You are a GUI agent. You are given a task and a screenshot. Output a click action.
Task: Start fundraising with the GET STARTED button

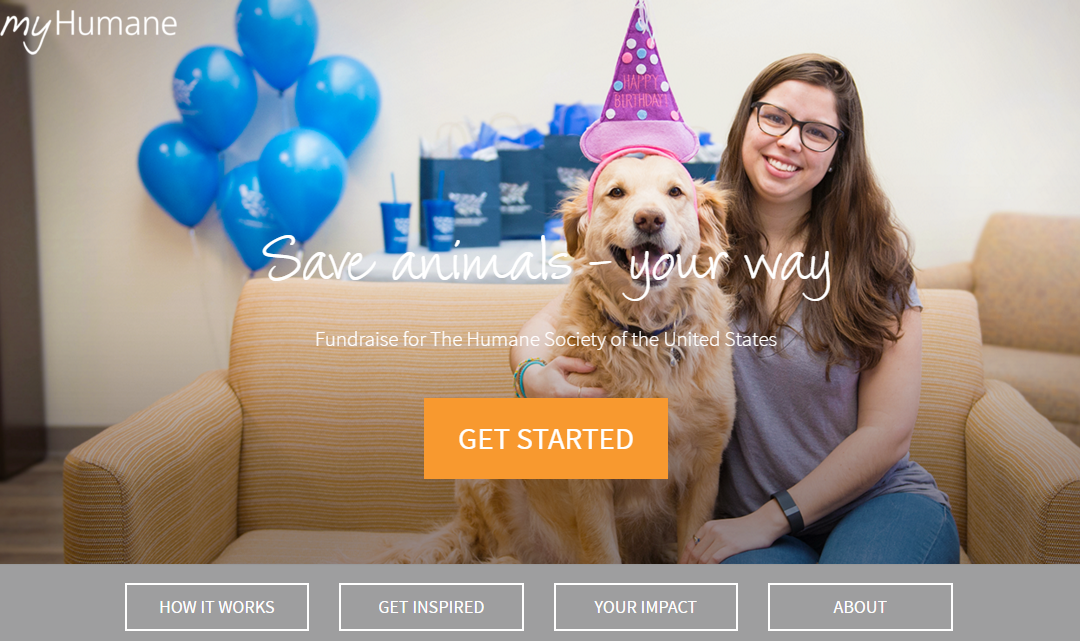pos(546,439)
